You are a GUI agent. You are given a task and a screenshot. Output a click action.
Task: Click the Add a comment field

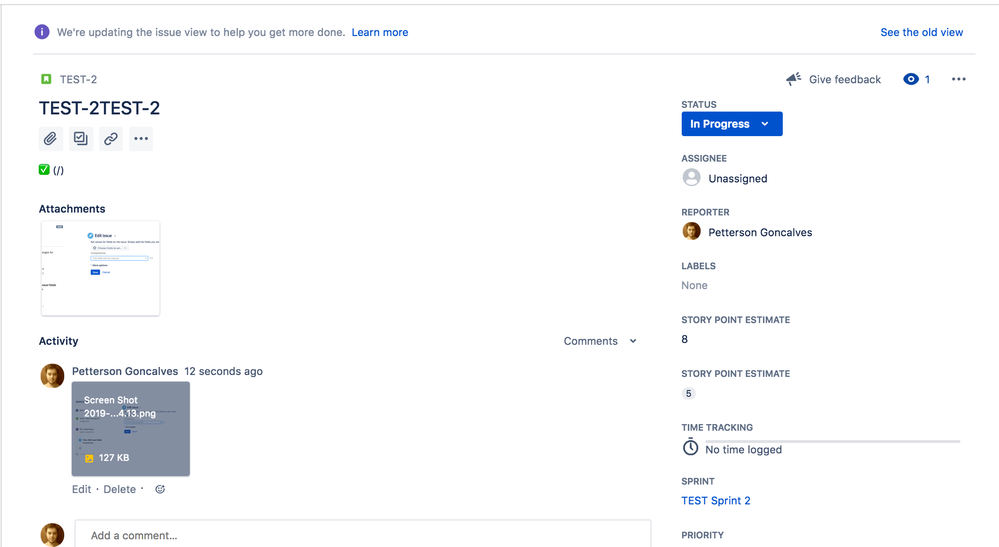363,534
